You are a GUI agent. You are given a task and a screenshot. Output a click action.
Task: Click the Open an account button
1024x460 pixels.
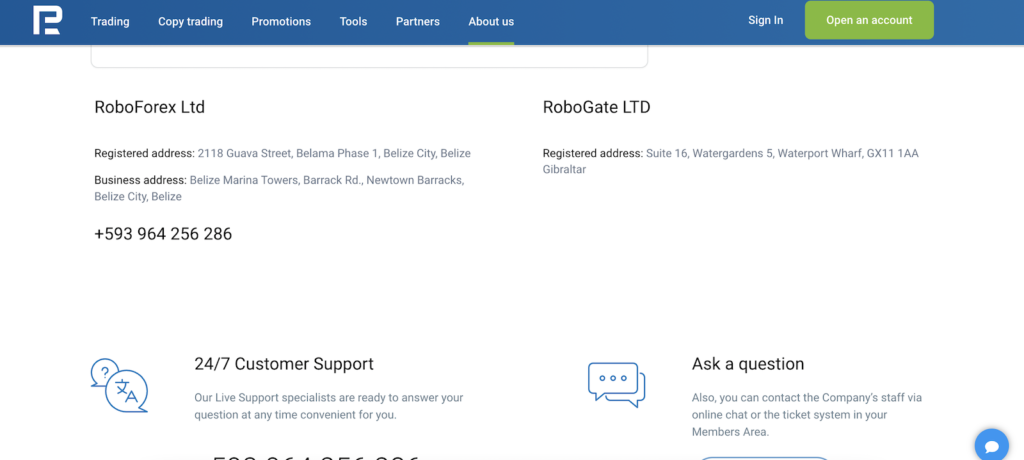[869, 20]
